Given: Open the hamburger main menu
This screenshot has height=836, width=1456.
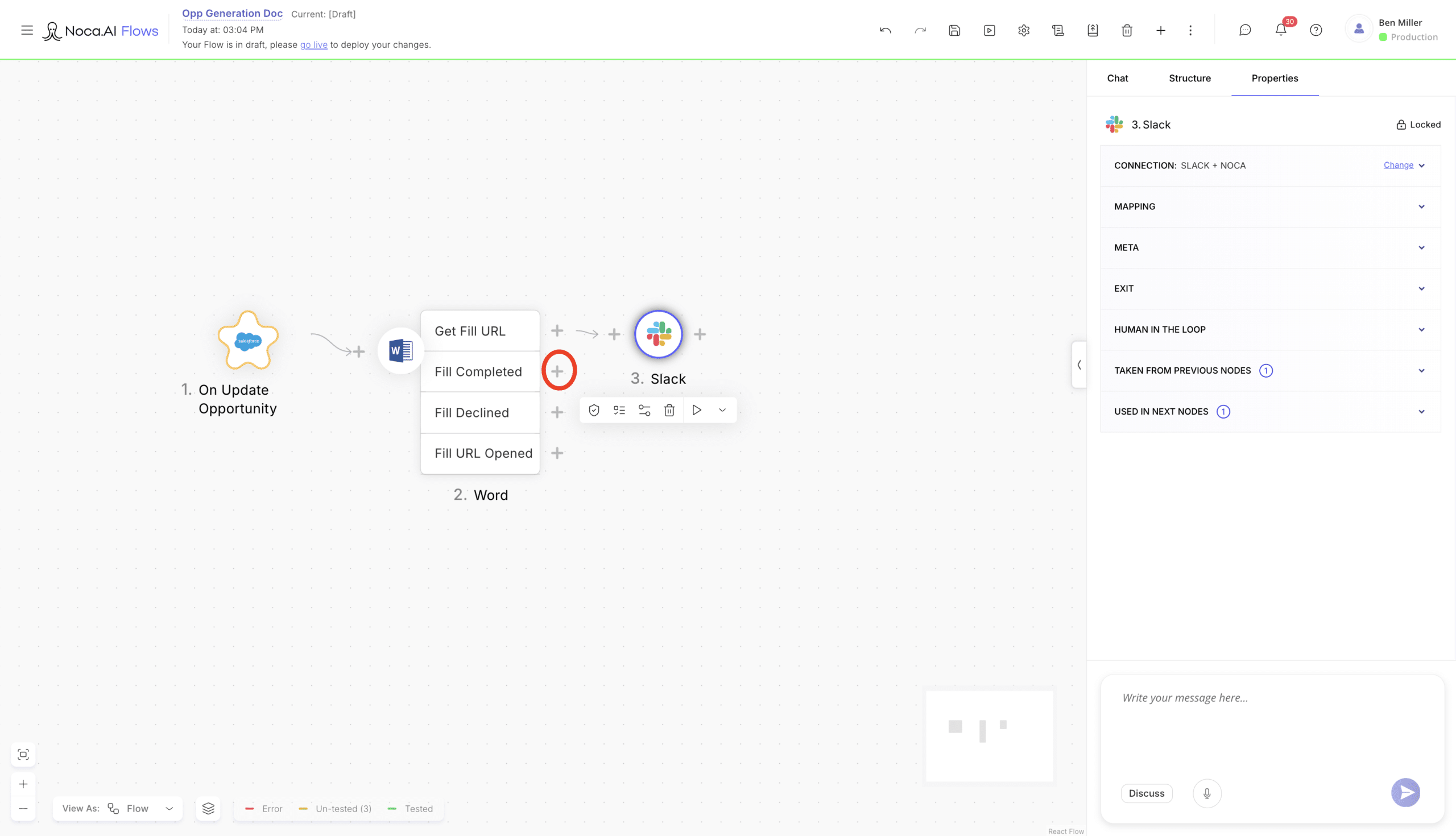Looking at the screenshot, I should click(x=26, y=30).
